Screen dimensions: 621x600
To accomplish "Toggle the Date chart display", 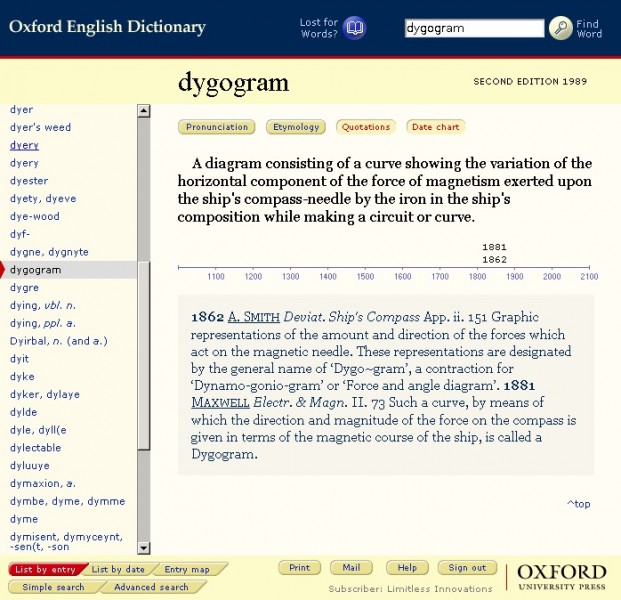I will 435,127.
